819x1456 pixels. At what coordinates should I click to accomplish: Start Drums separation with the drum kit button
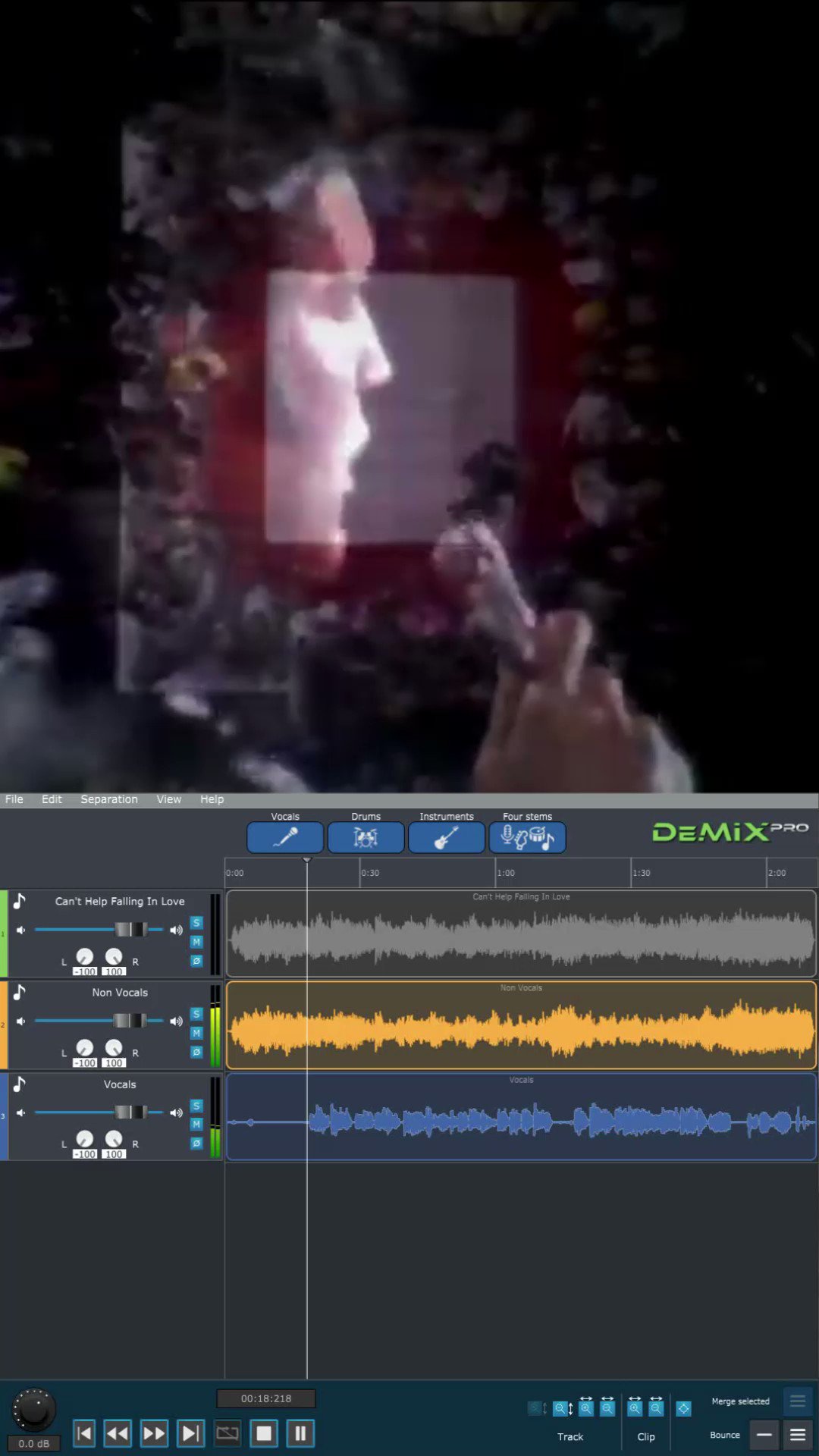[x=366, y=837]
